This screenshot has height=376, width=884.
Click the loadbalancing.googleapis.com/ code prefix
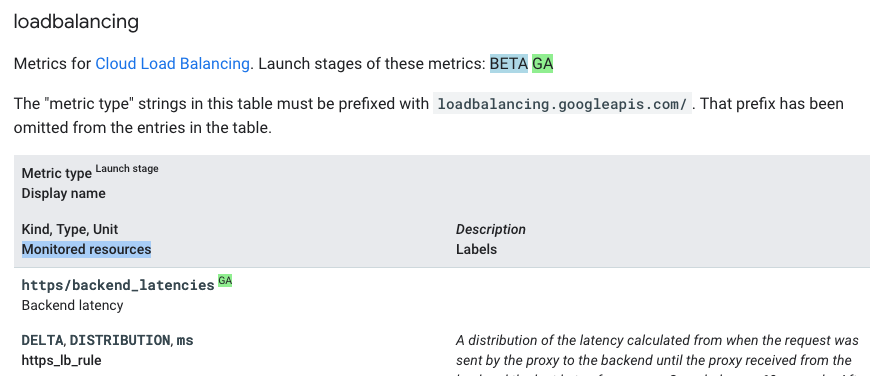click(562, 104)
